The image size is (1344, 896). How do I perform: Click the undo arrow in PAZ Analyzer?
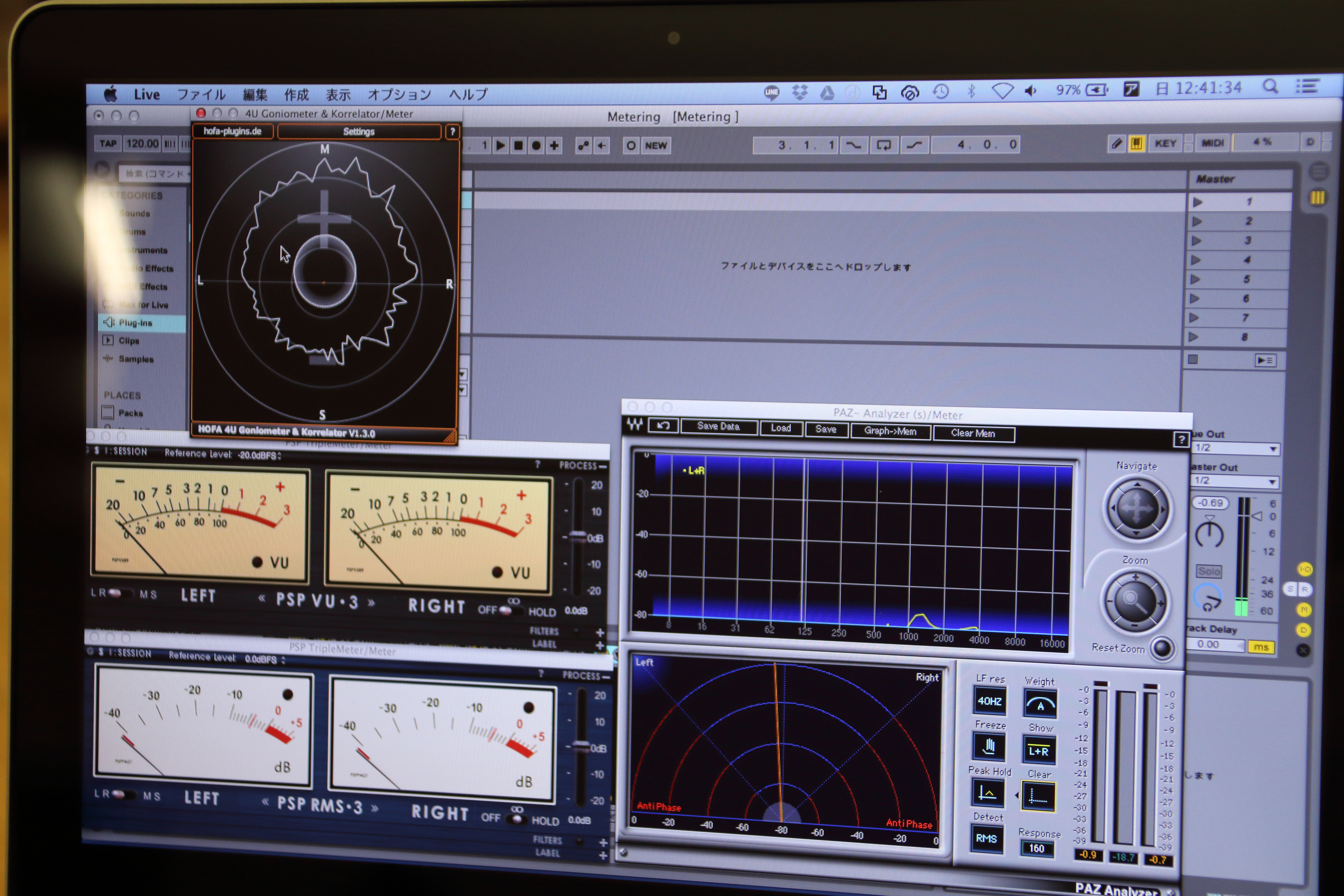(663, 425)
